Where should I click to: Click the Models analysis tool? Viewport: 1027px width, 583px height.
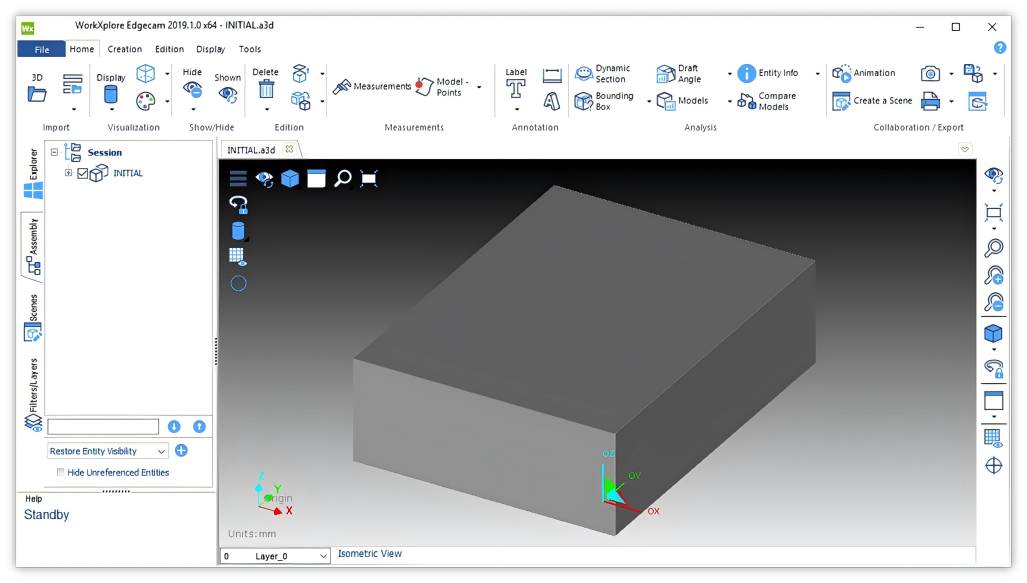(682, 101)
